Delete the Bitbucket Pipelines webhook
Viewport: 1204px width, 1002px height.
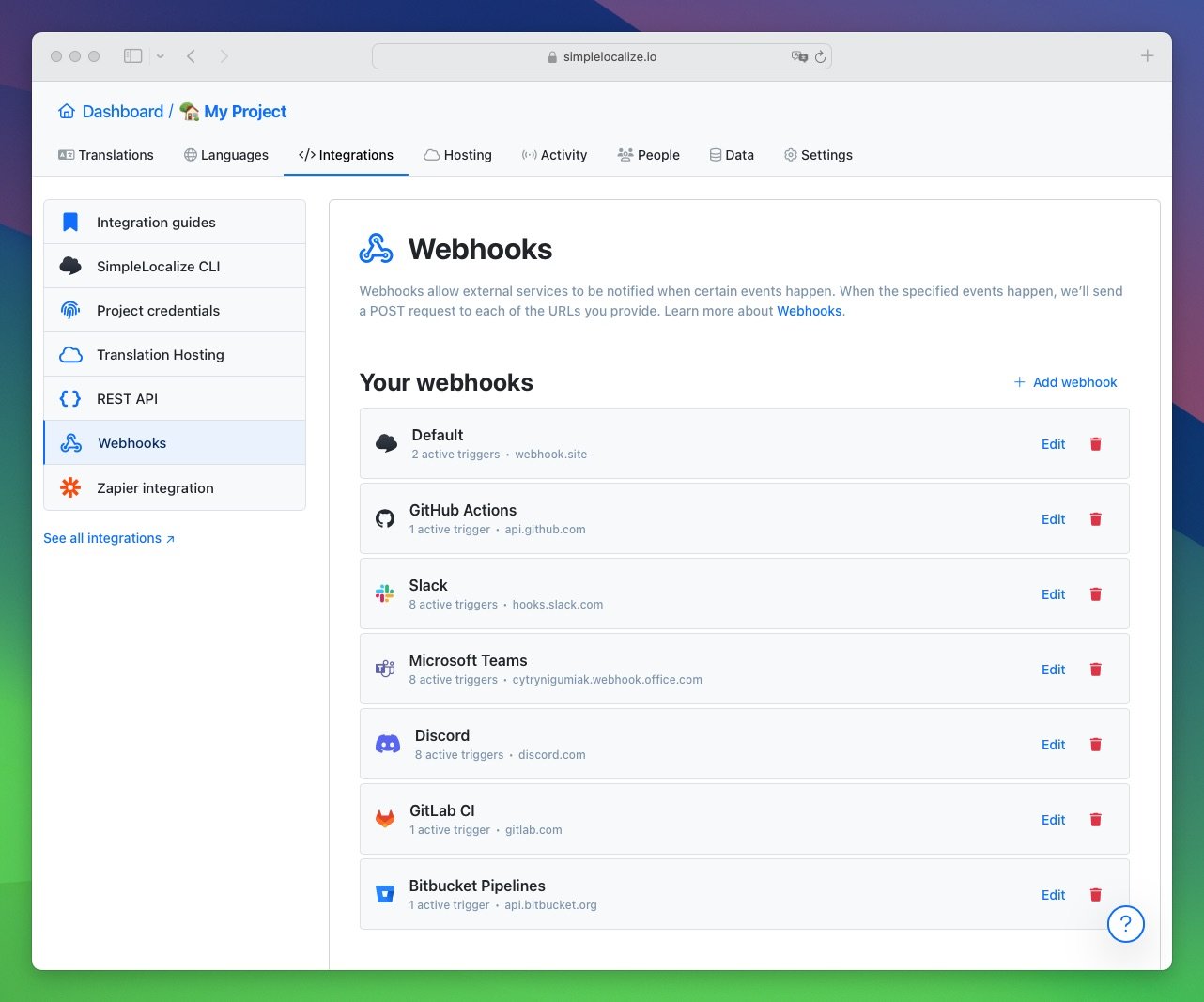(x=1095, y=895)
